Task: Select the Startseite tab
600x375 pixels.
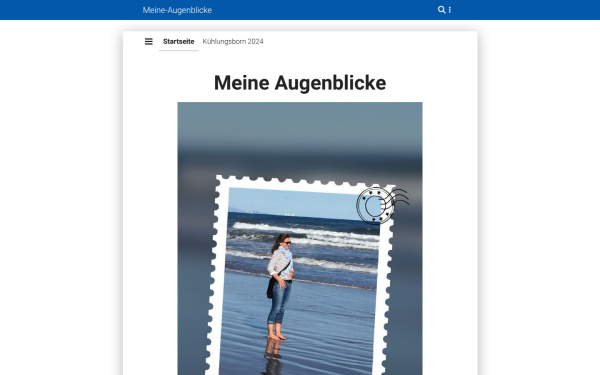Action: coord(179,41)
